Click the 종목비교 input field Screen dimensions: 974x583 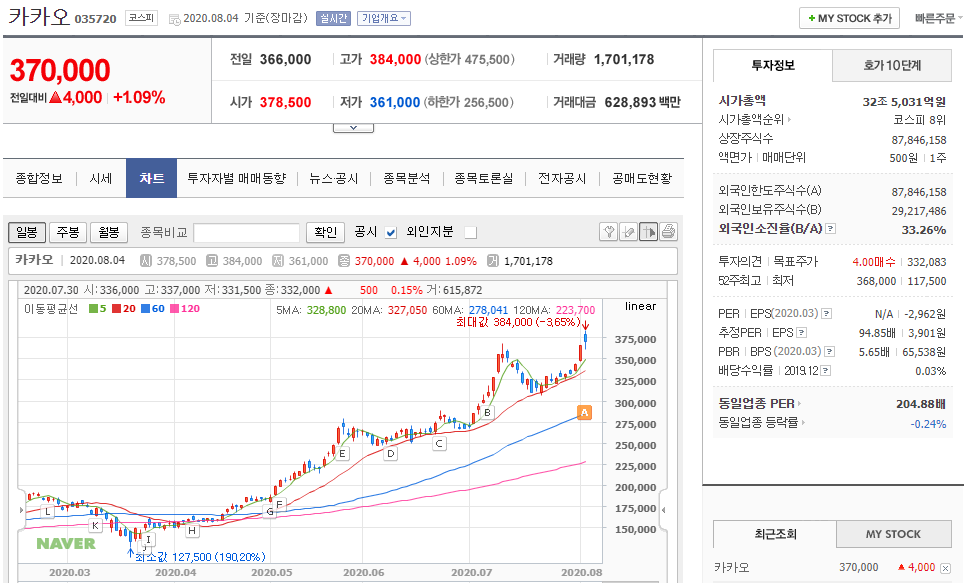247,233
